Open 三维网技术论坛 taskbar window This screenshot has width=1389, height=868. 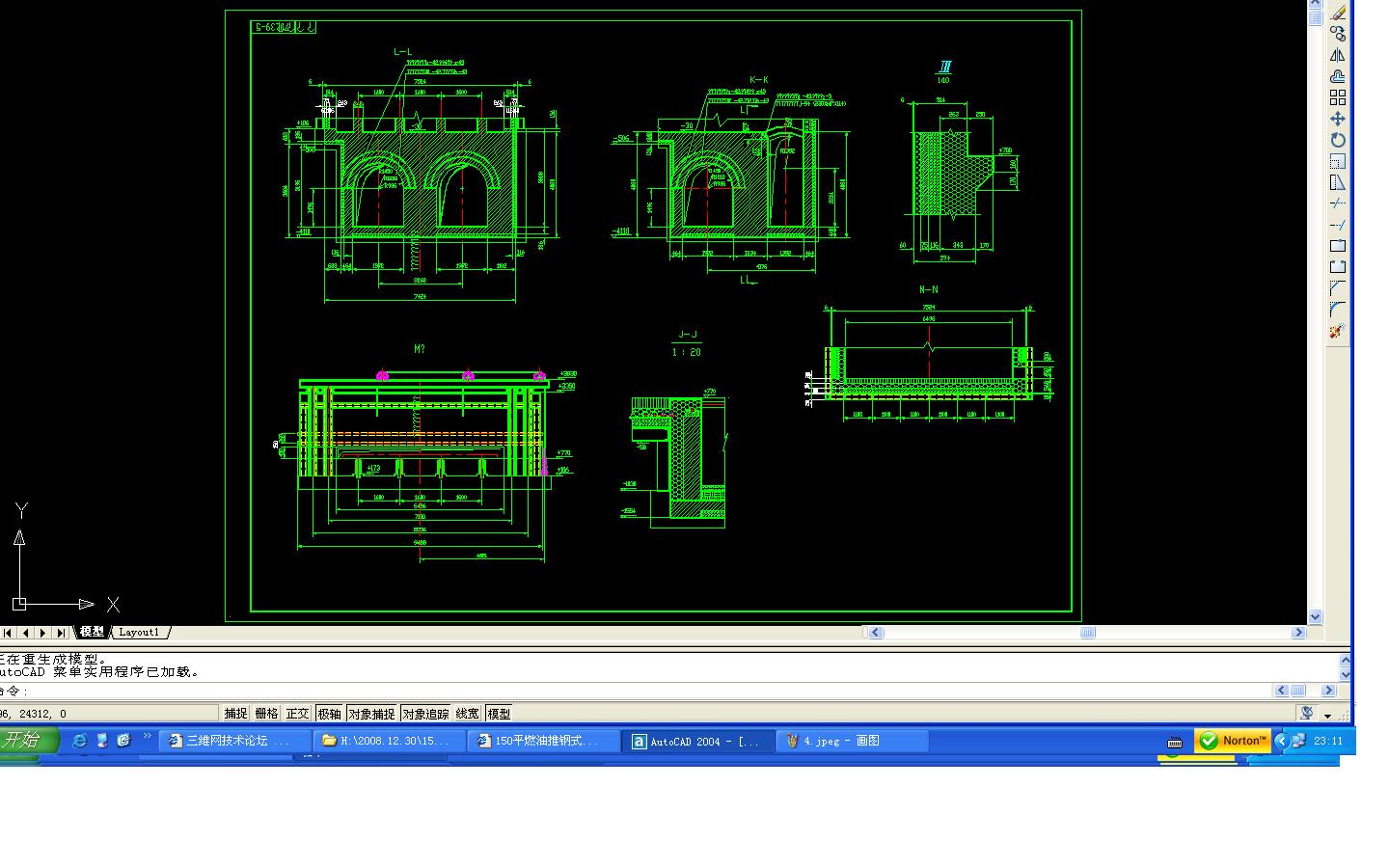tap(236, 741)
